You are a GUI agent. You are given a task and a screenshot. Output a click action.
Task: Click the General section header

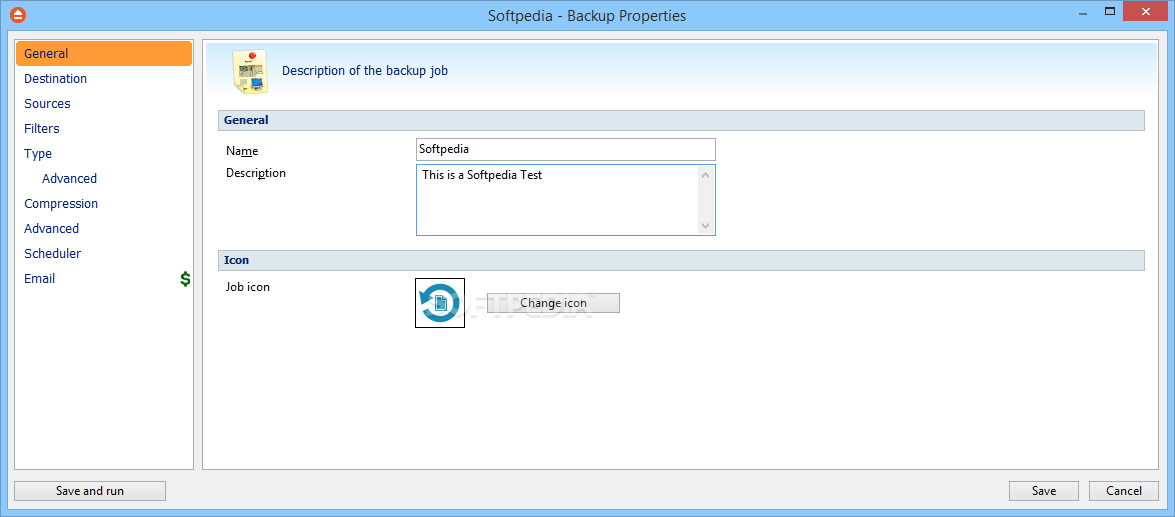click(681, 121)
